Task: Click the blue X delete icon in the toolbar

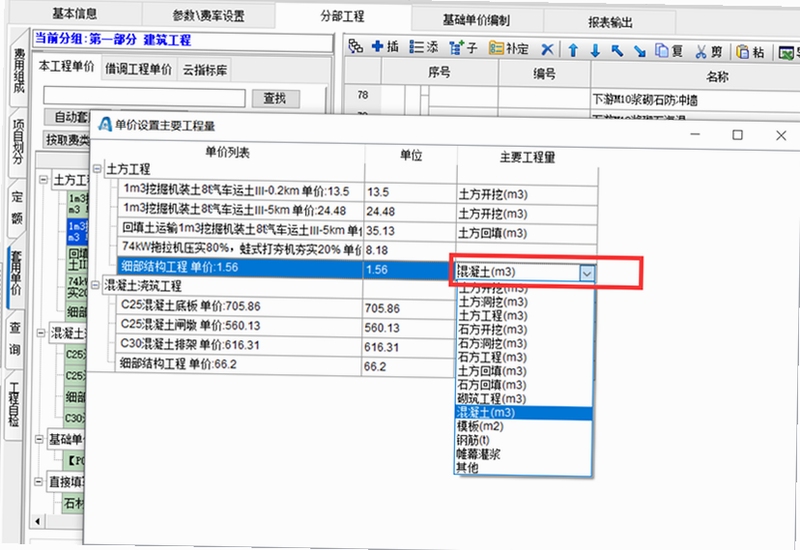Action: [547, 49]
